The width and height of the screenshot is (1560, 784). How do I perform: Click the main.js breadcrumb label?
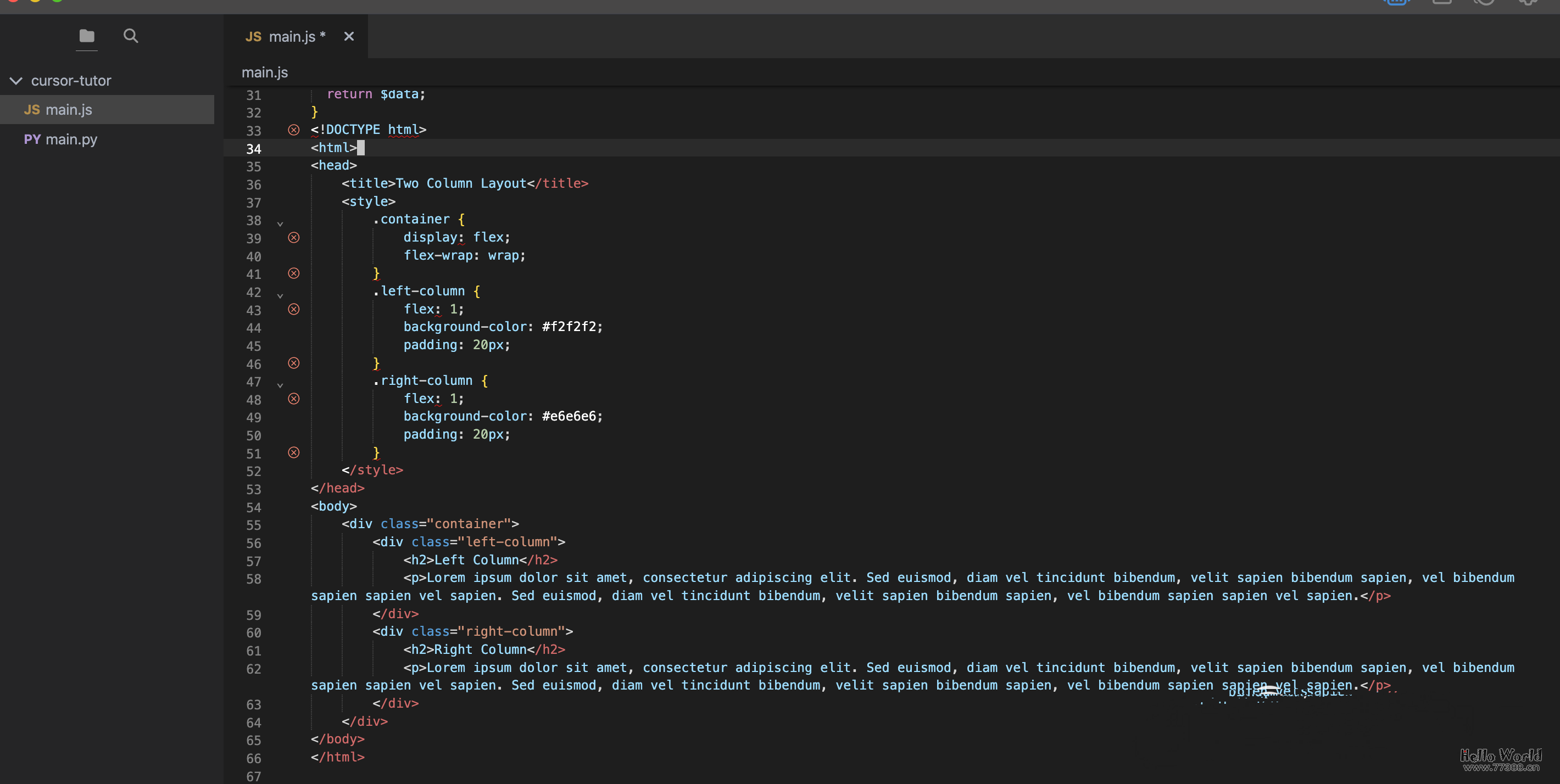(x=265, y=72)
